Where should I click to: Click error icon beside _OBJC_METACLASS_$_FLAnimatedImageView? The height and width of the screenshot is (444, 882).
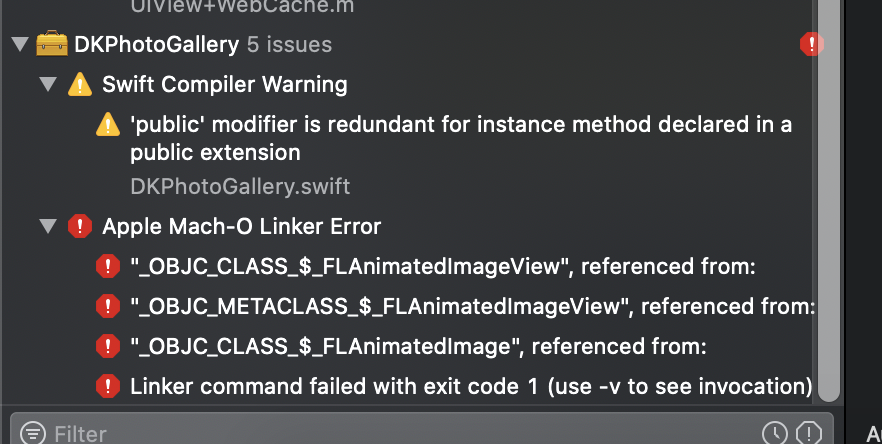108,307
